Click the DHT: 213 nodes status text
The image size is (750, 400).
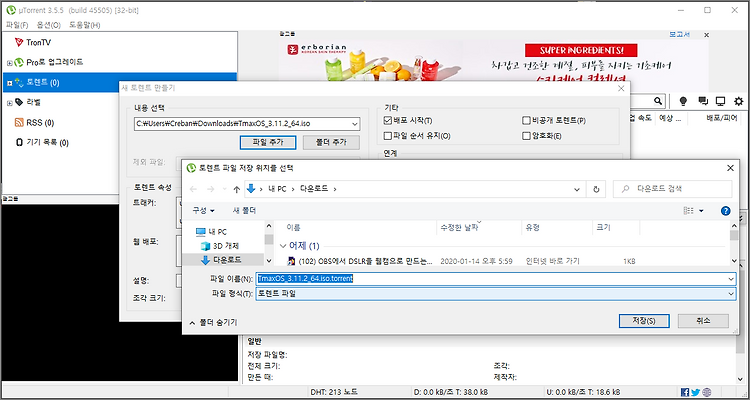pos(333,392)
